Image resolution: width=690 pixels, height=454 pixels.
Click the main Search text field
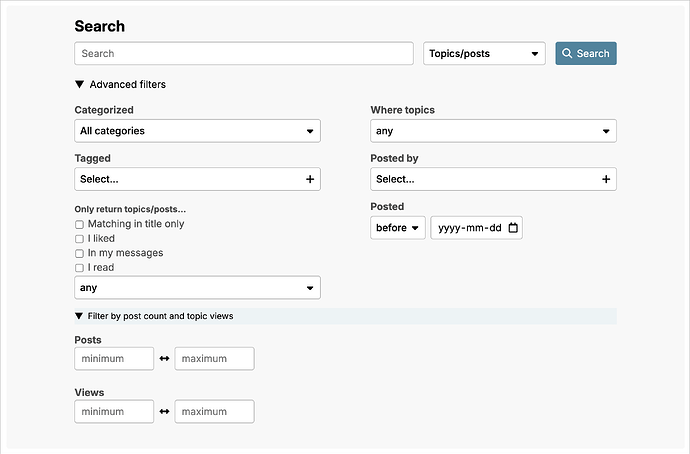(244, 53)
